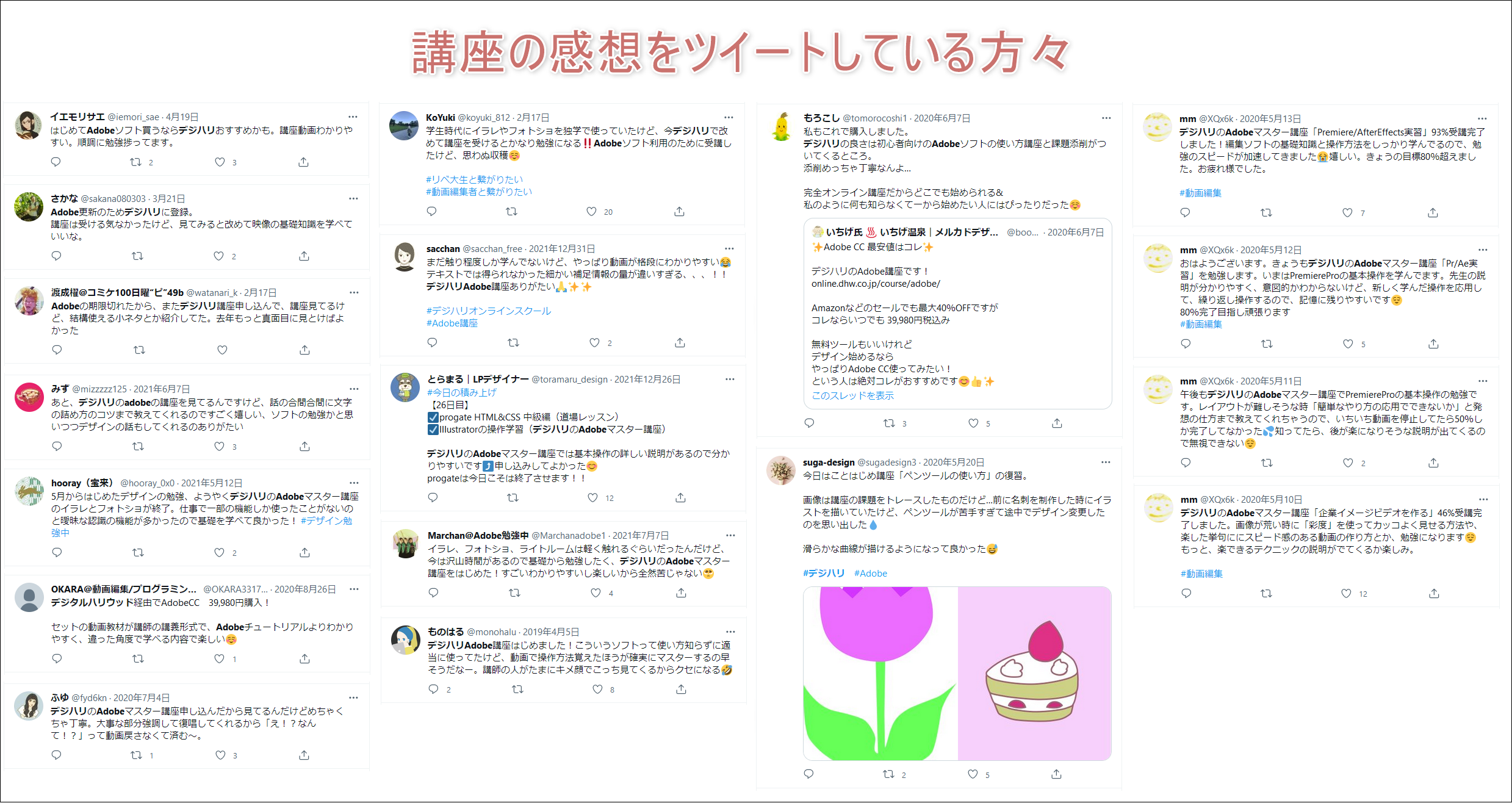Reply to the sacchan tweet
Viewport: 1512px width, 803px height.
coord(432,342)
